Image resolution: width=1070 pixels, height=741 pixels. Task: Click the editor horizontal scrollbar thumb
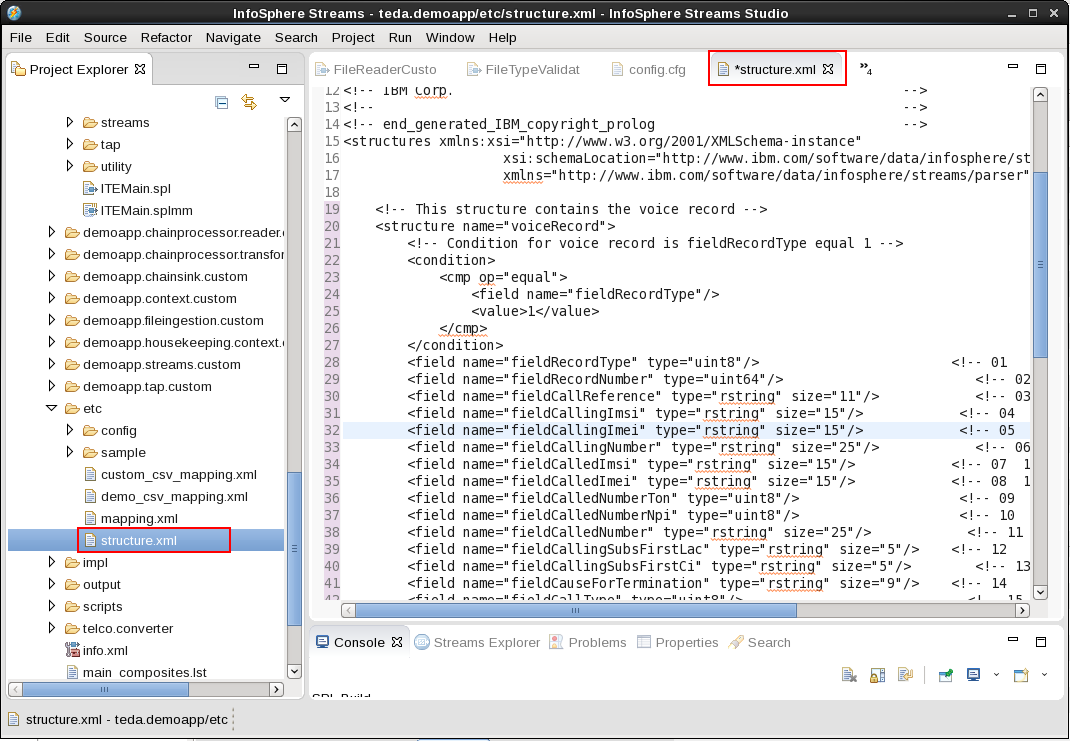[576, 610]
